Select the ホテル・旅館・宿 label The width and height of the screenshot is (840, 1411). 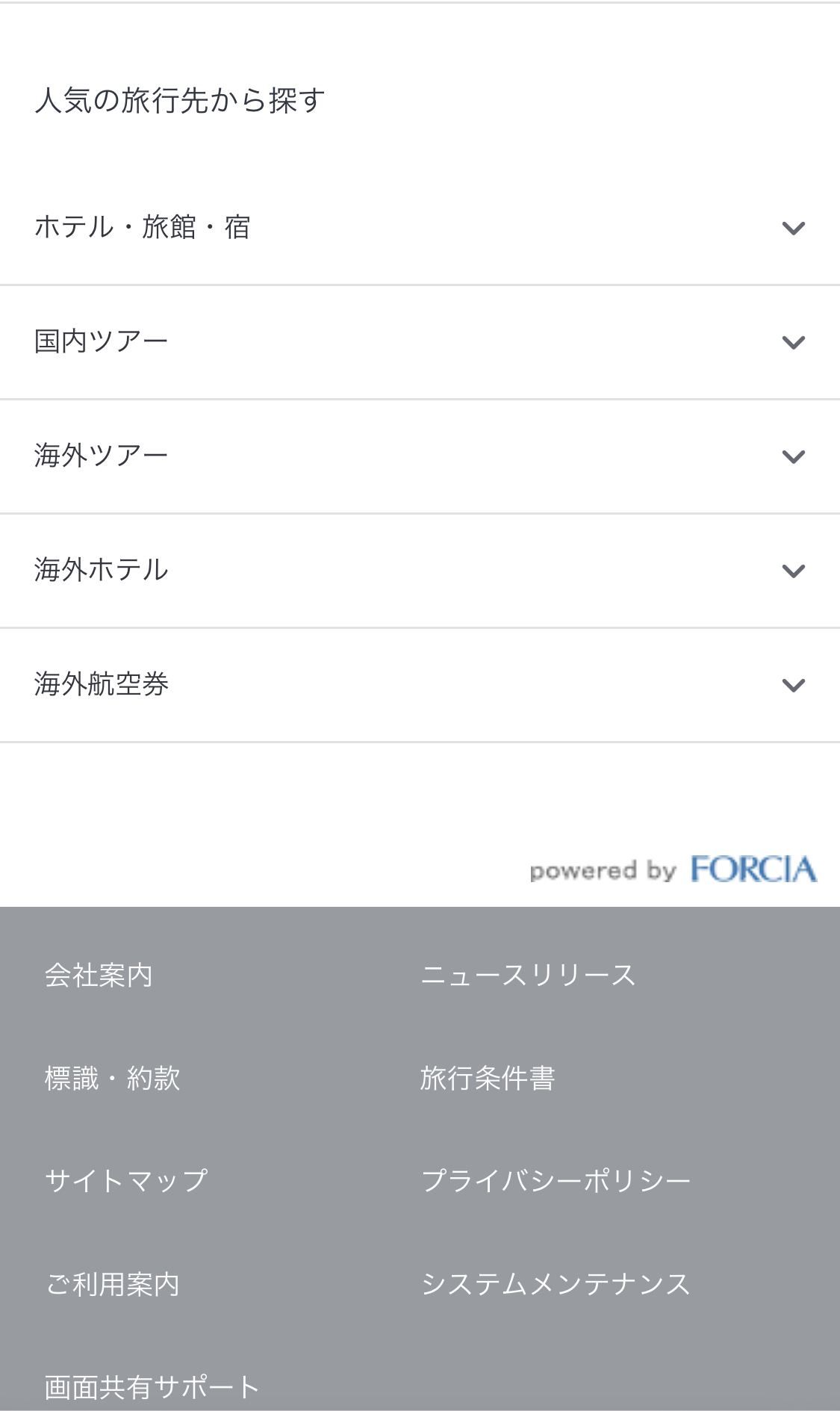(143, 227)
